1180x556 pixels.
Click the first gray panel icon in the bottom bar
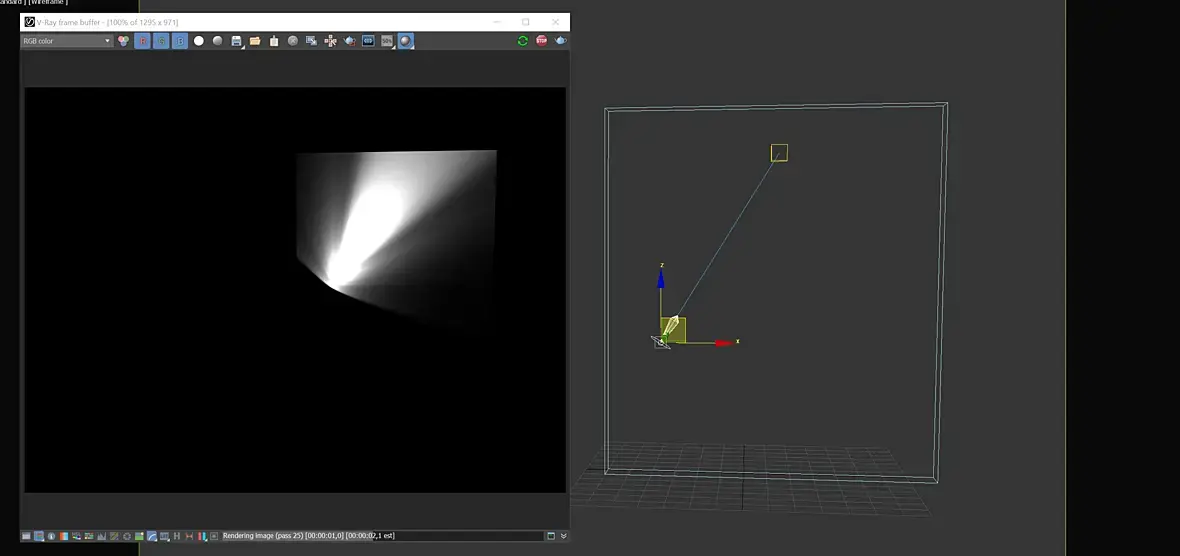pos(26,536)
